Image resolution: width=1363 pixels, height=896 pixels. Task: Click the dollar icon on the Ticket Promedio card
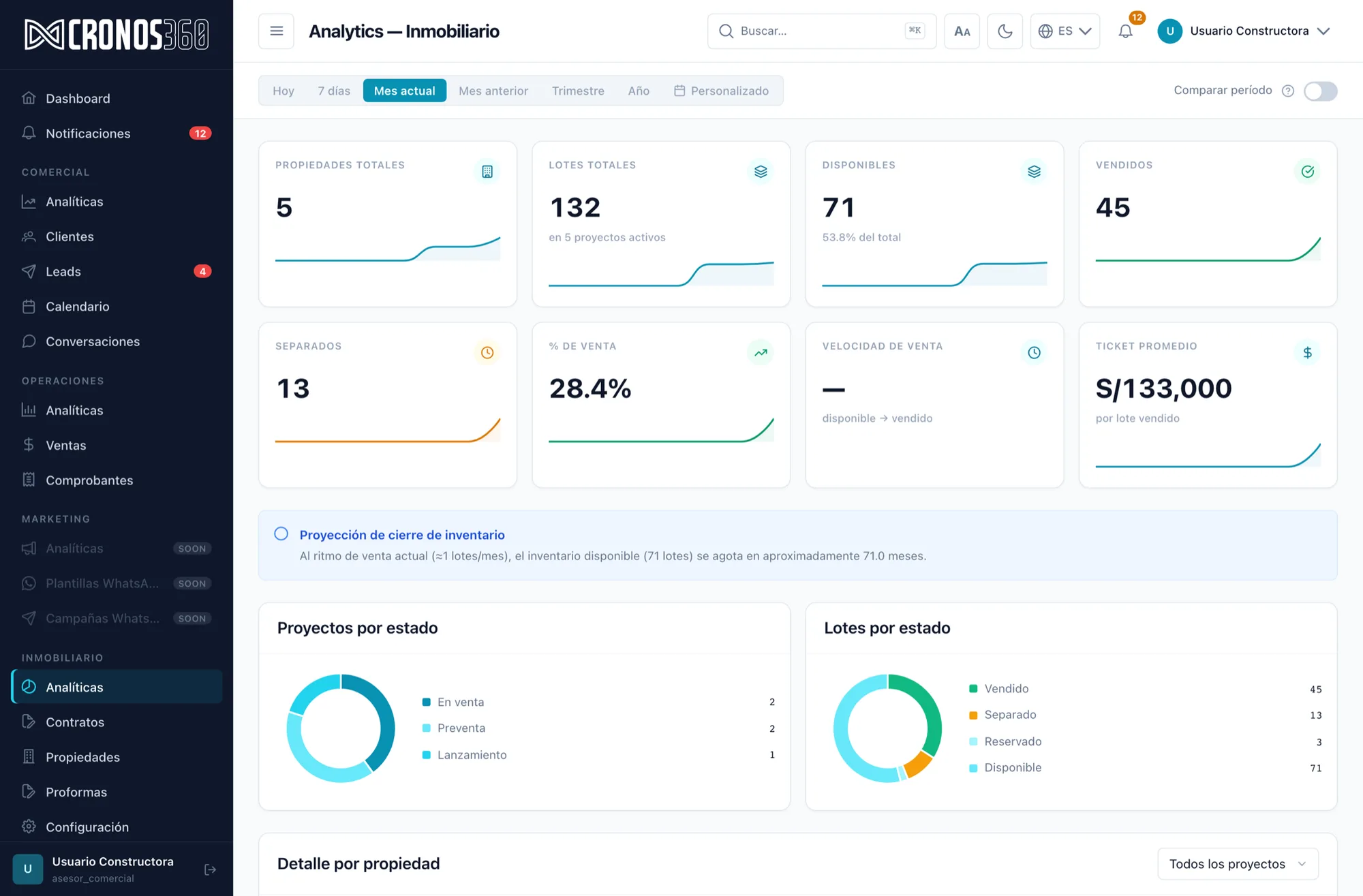[1307, 352]
